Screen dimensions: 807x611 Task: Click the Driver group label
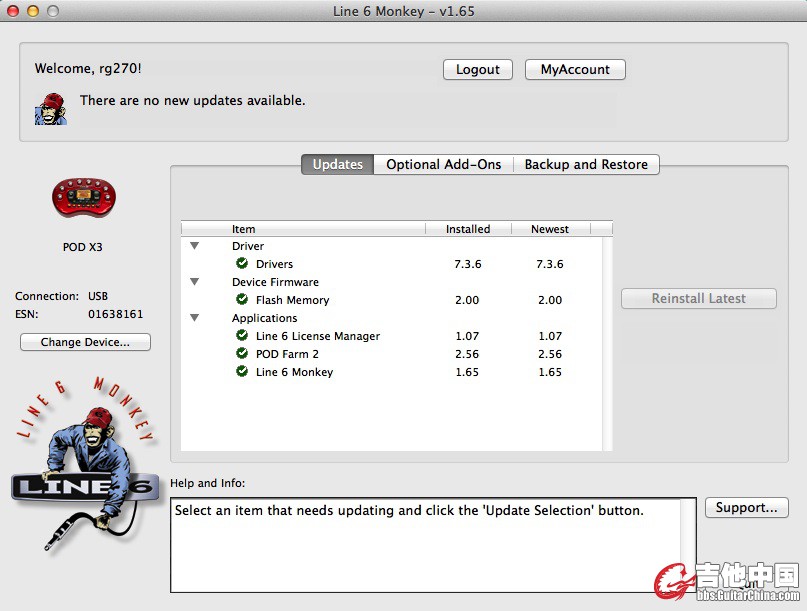tap(248, 246)
